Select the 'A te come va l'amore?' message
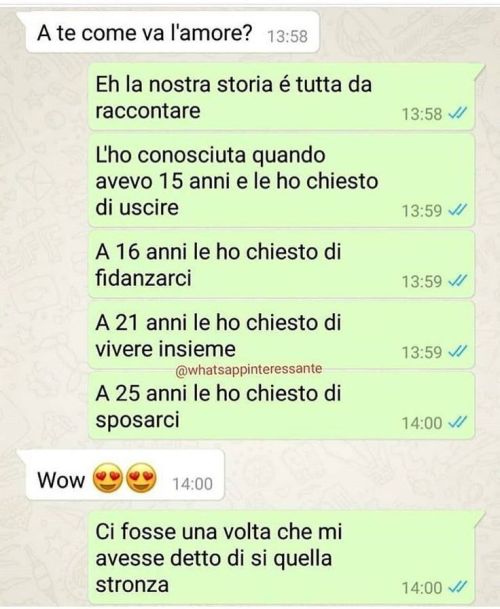500x609 pixels. click(172, 33)
